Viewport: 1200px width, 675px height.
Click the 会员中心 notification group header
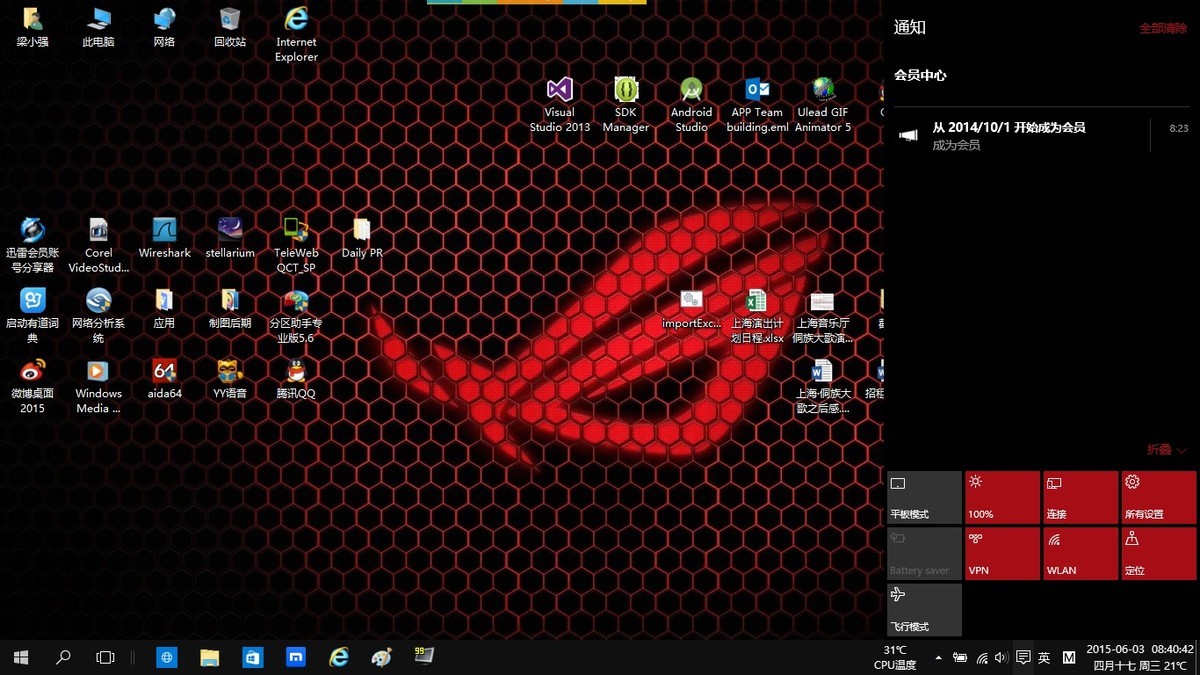pos(920,75)
